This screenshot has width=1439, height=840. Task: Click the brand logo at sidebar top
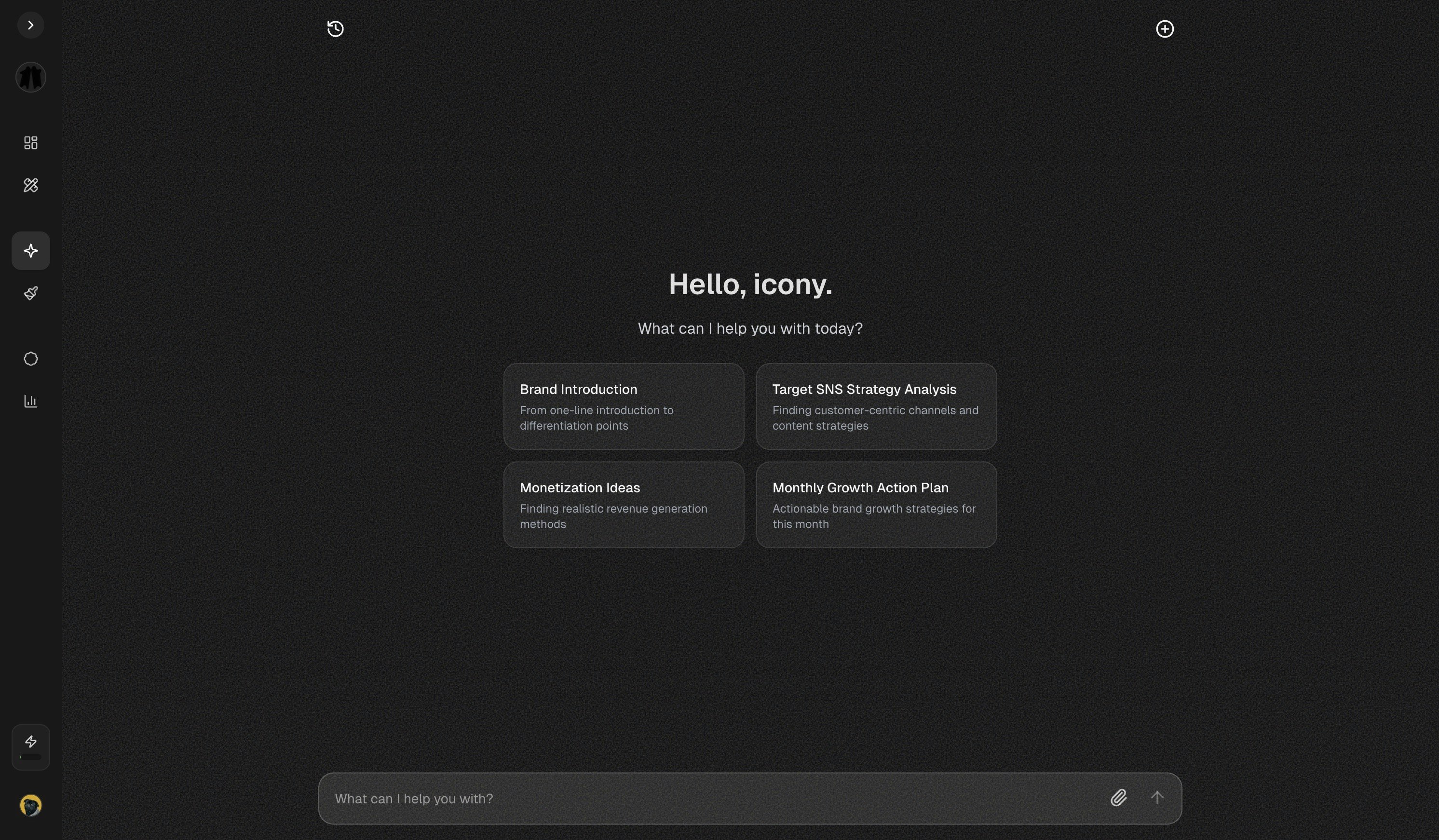click(x=30, y=77)
